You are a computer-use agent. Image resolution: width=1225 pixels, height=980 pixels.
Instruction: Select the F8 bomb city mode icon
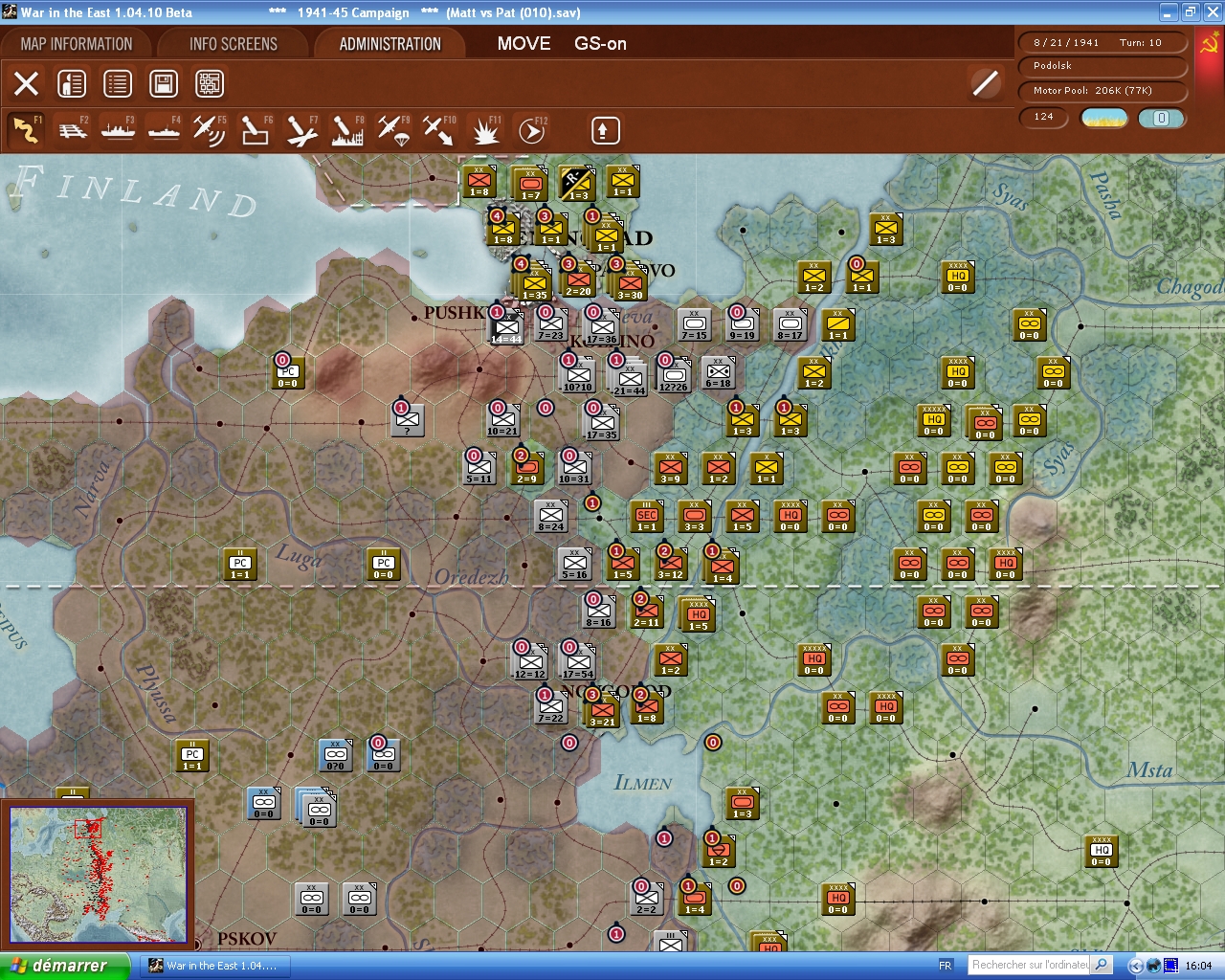coord(347,130)
